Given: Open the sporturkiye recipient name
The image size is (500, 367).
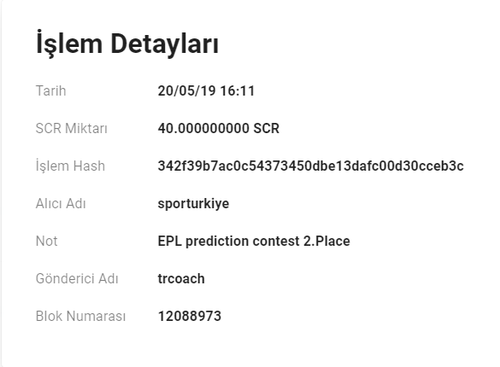Looking at the screenshot, I should coord(193,204).
